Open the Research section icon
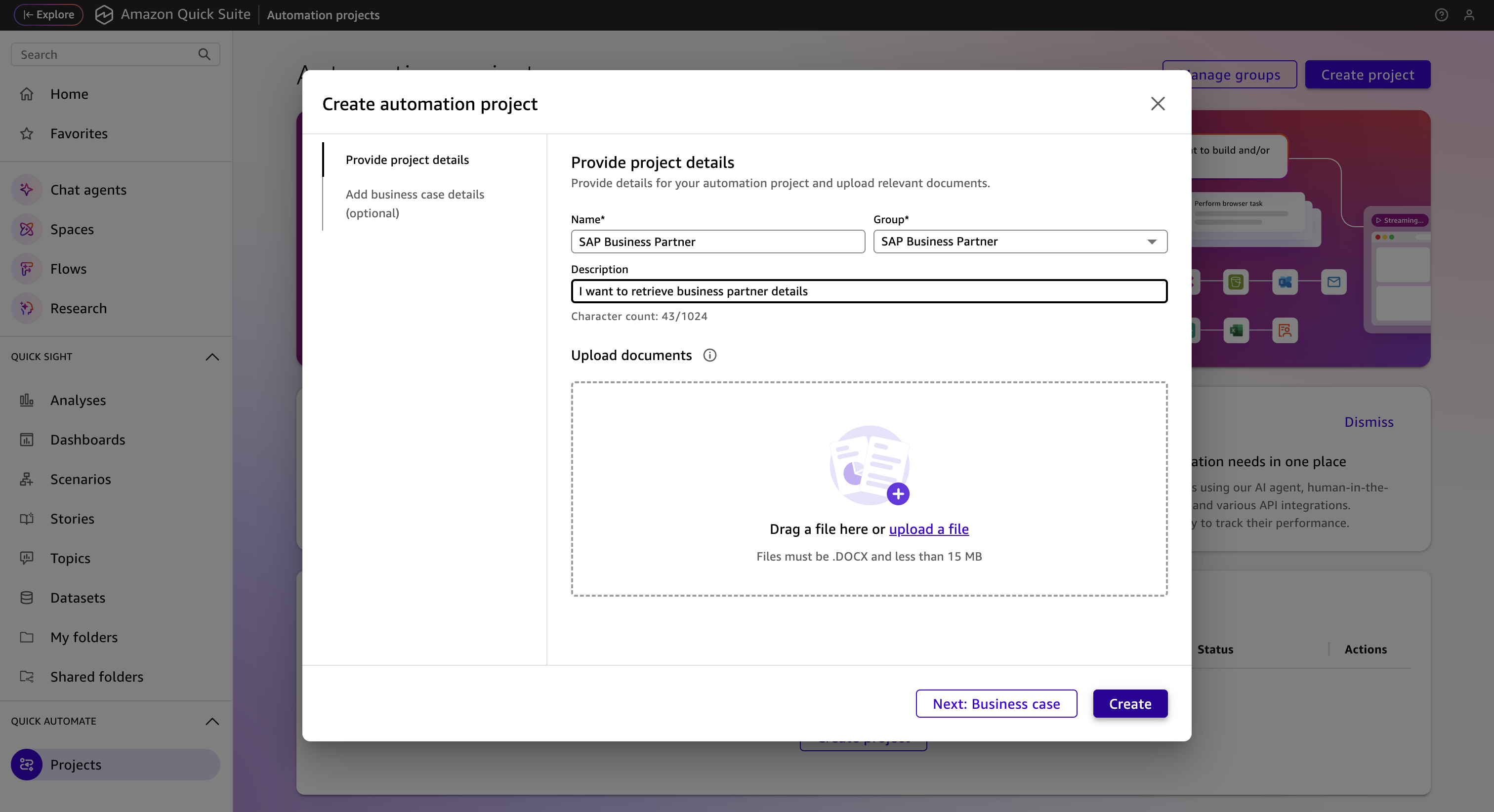The height and width of the screenshot is (812, 1494). (x=26, y=308)
